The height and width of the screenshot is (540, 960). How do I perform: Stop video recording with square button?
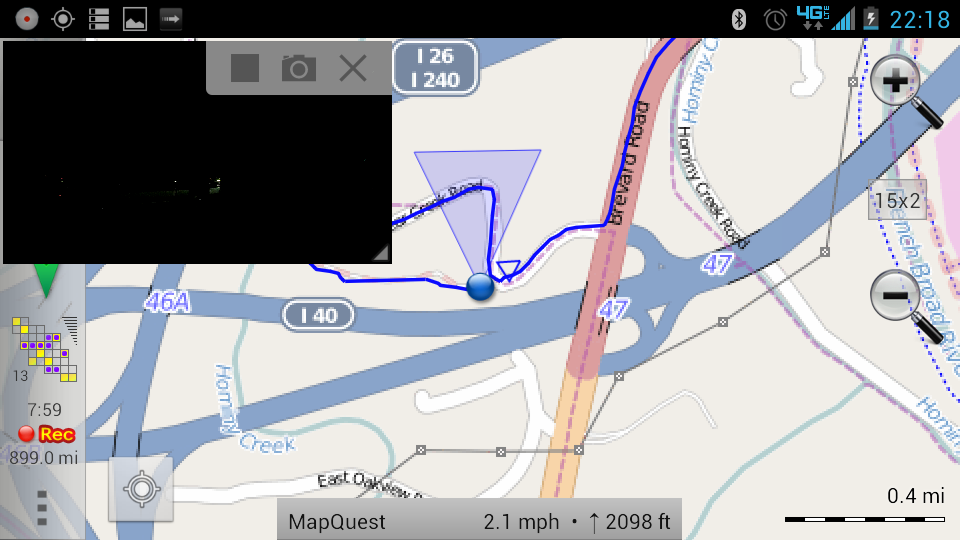tap(245, 67)
